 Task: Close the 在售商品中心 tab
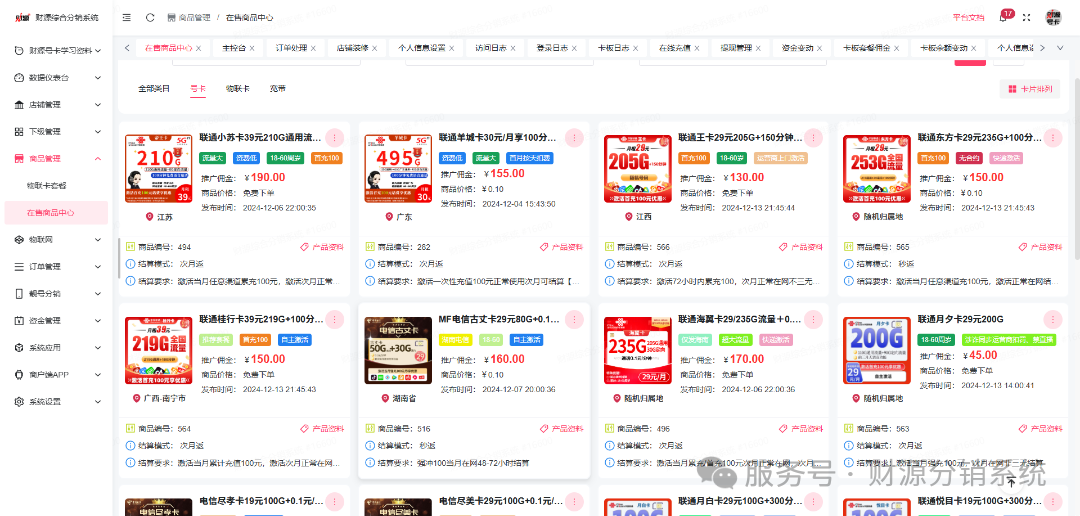click(198, 48)
